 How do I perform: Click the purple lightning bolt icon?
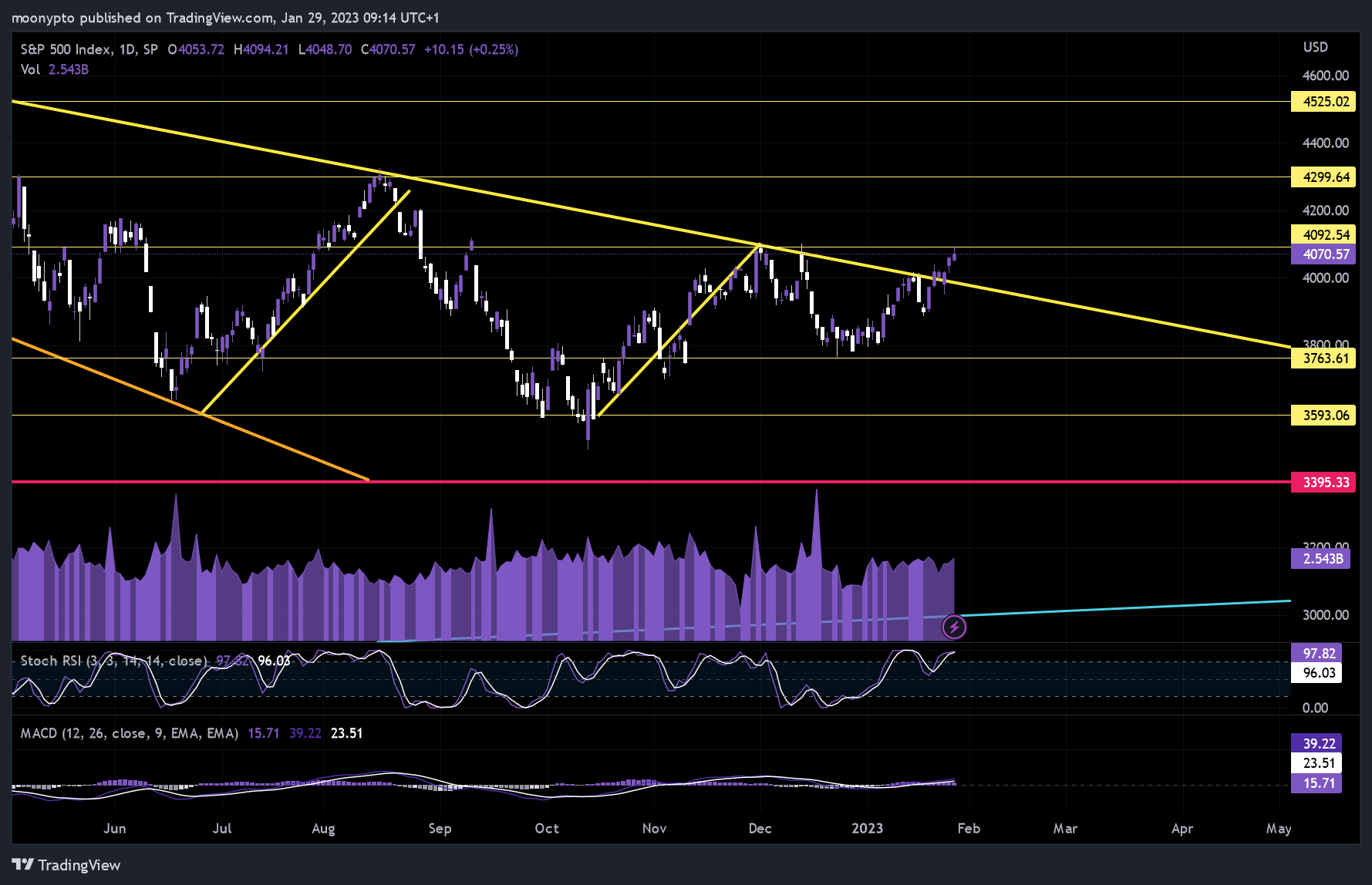954,628
